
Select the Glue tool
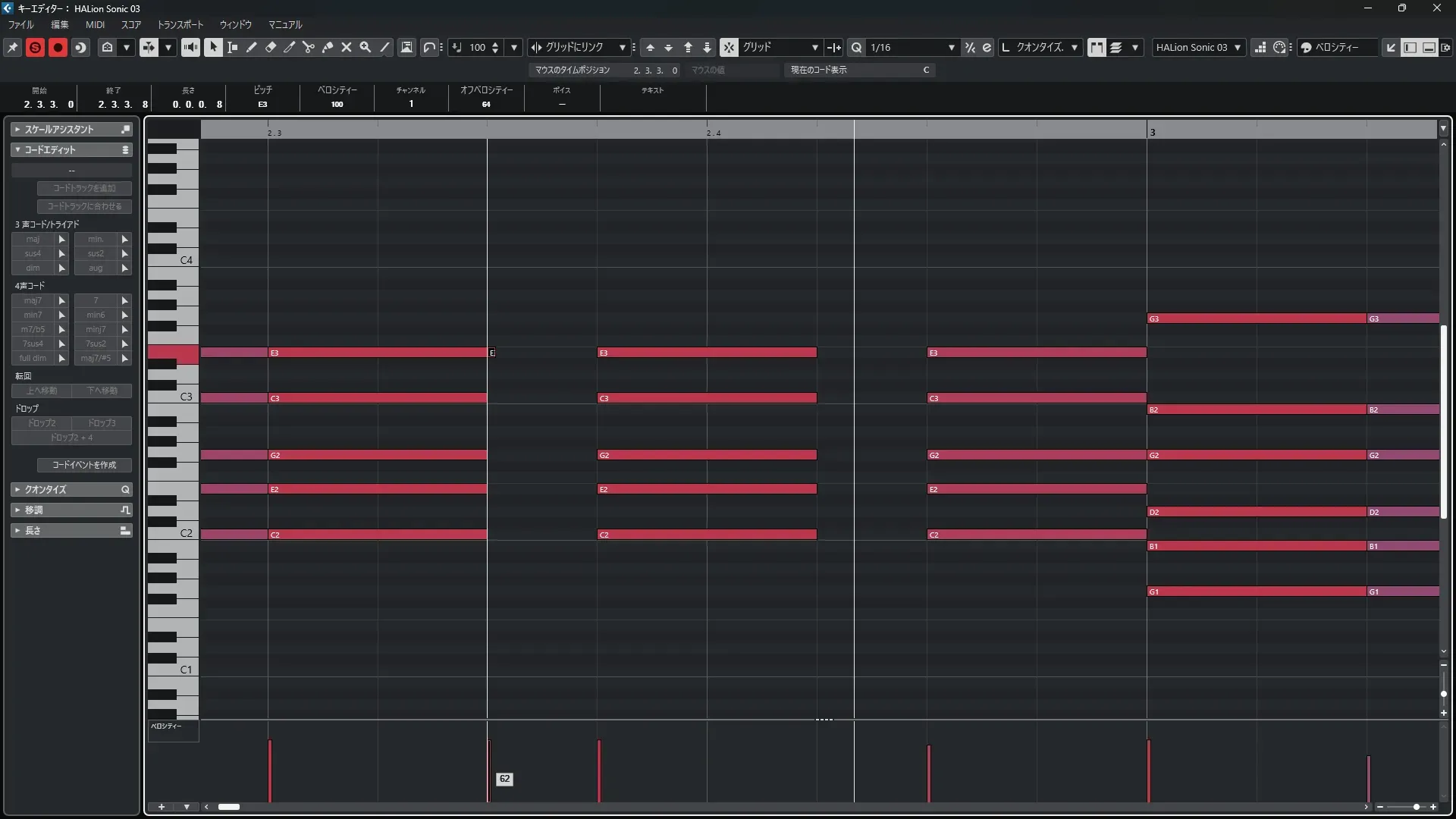(328, 47)
